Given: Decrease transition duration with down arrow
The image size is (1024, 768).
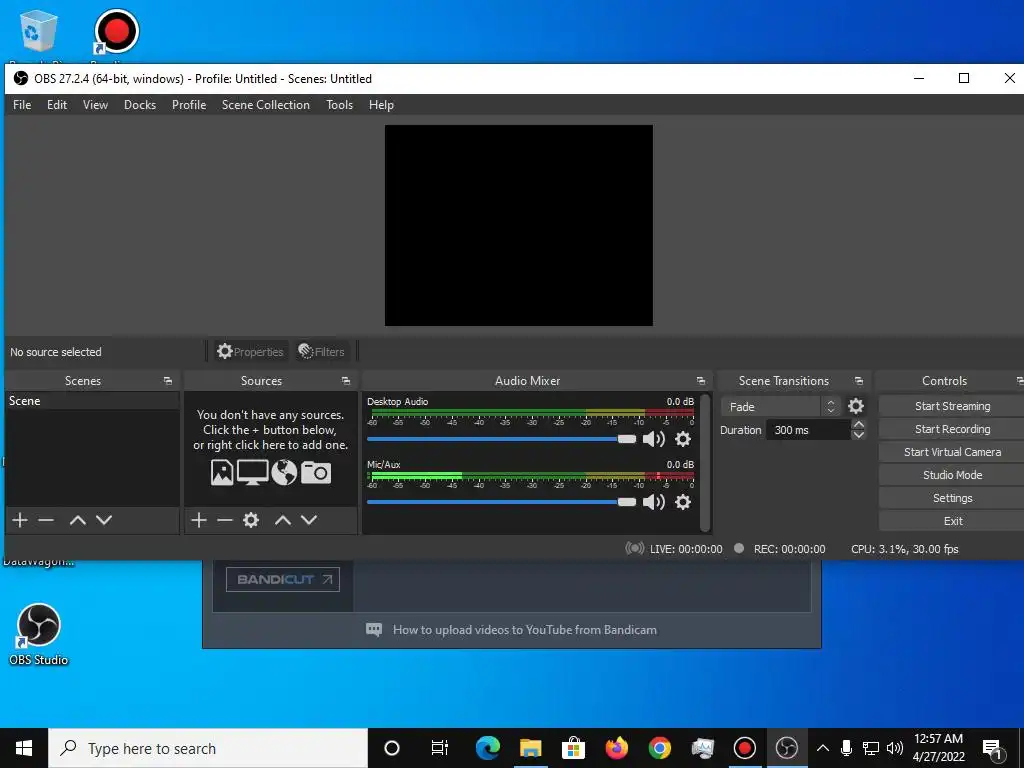Looking at the screenshot, I should tap(859, 434).
